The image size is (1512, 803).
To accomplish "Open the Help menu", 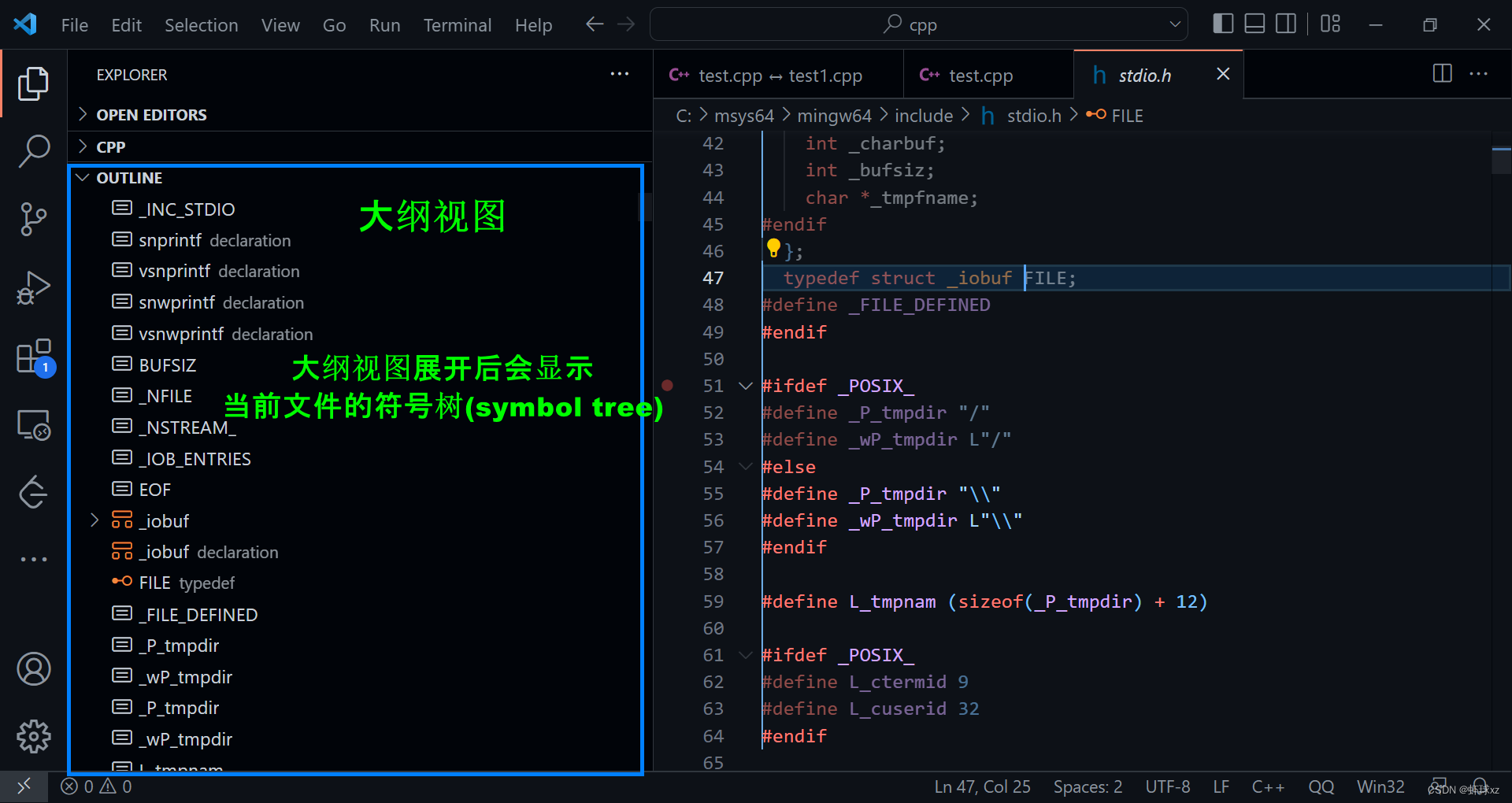I will click(x=534, y=25).
